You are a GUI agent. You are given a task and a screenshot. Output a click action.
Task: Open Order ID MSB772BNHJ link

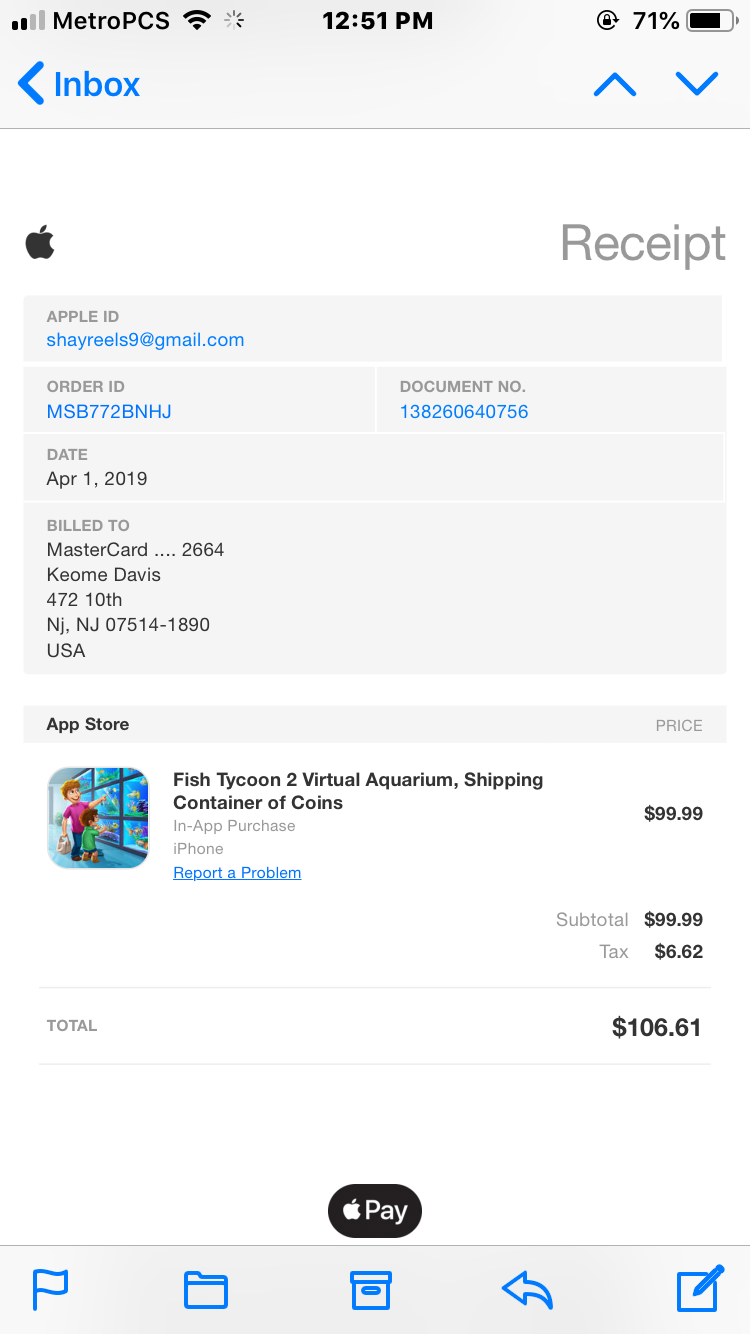pos(109,411)
